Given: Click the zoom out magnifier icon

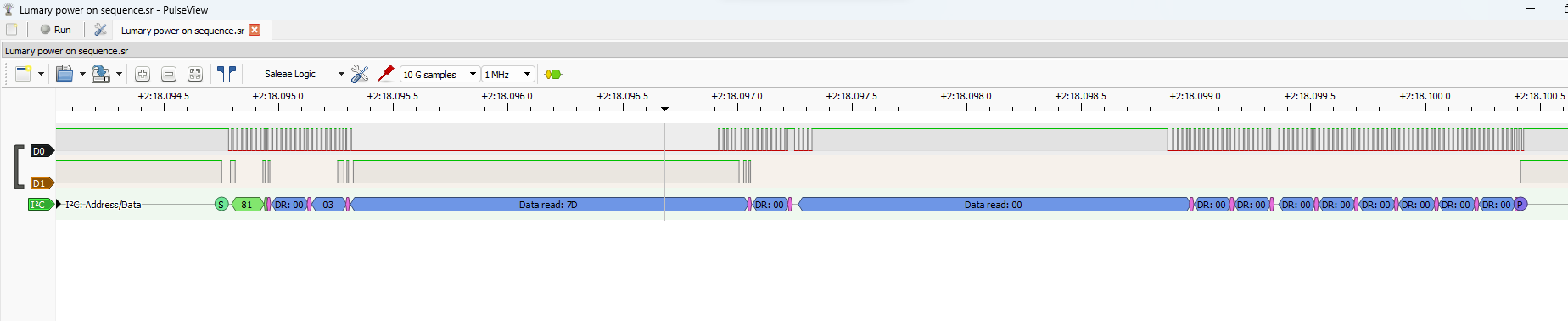Looking at the screenshot, I should click(169, 75).
